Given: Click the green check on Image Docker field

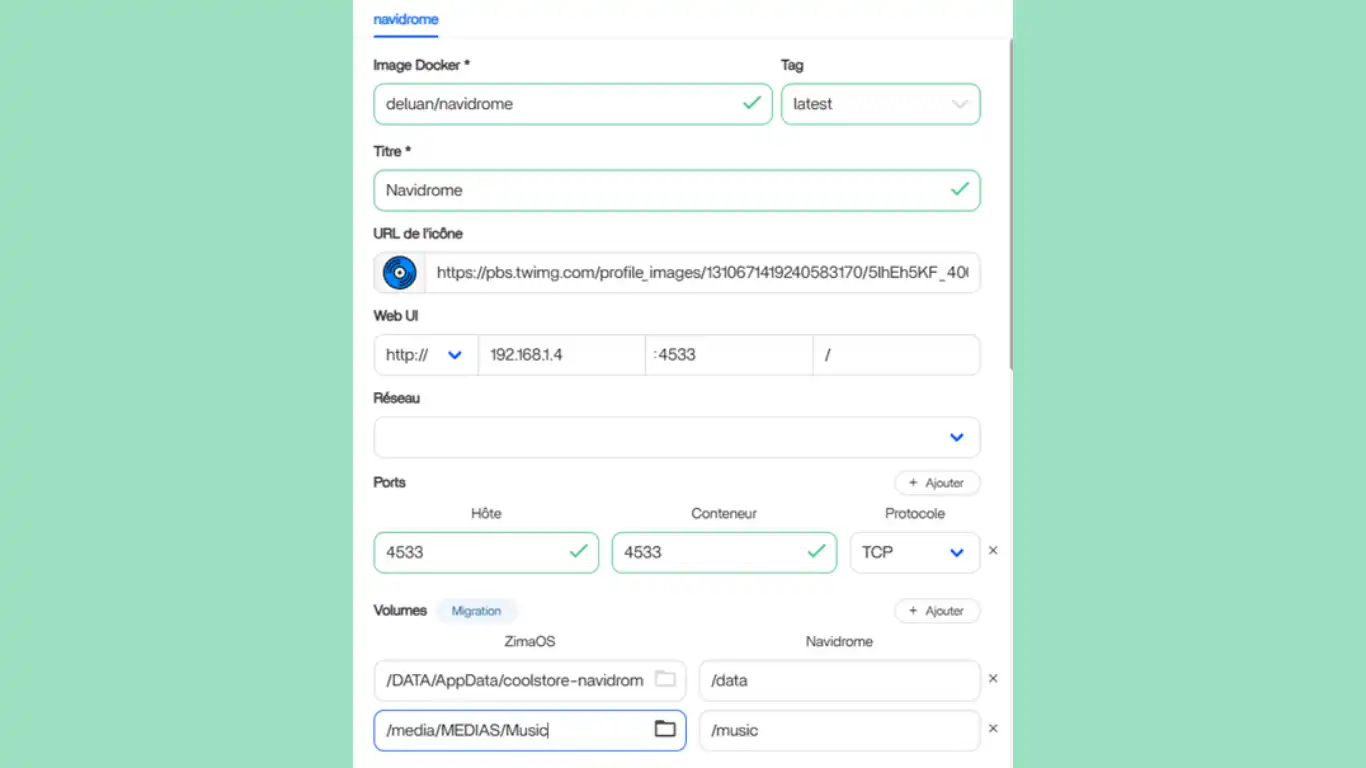Looking at the screenshot, I should click(x=753, y=103).
